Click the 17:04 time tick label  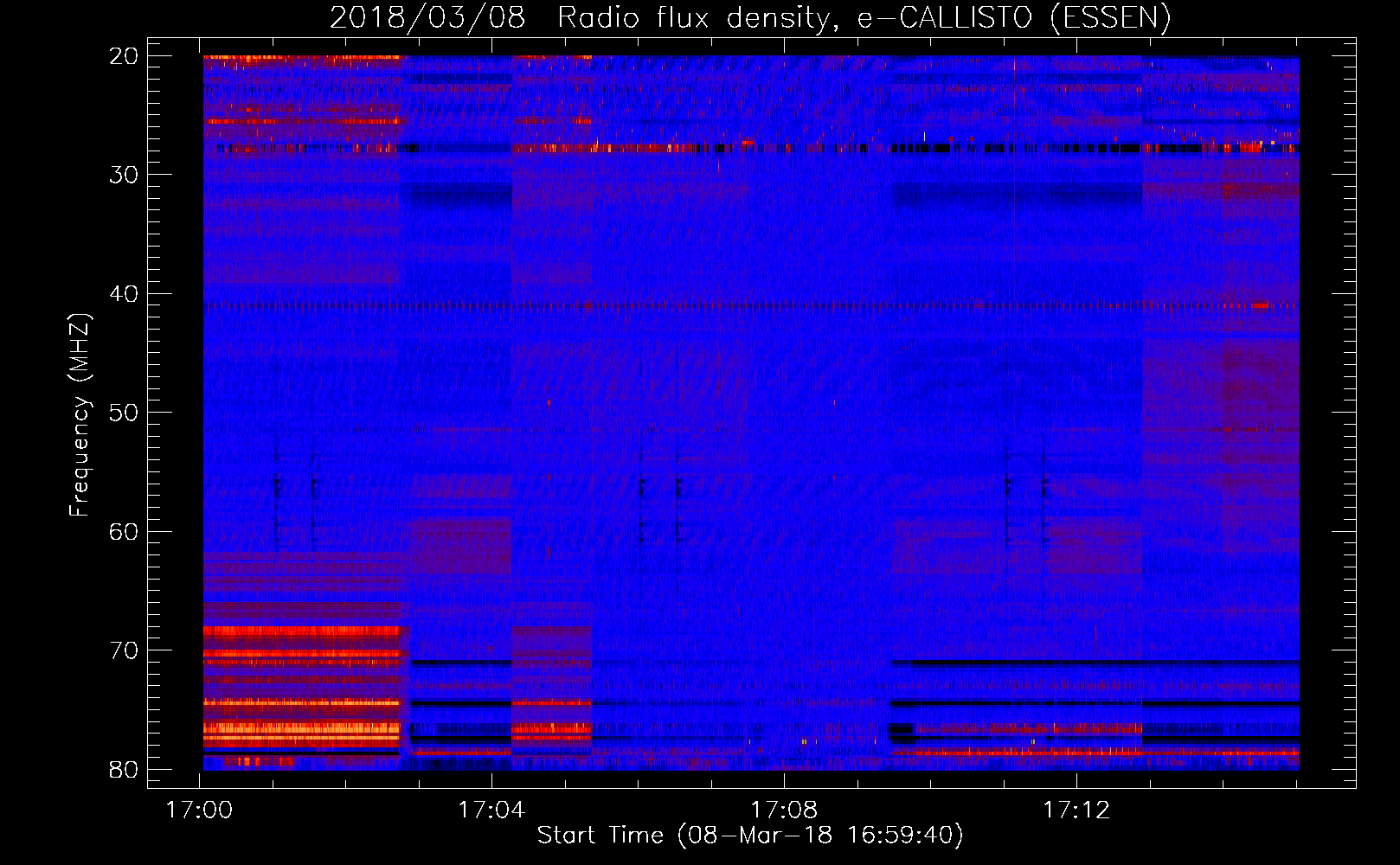coord(492,811)
